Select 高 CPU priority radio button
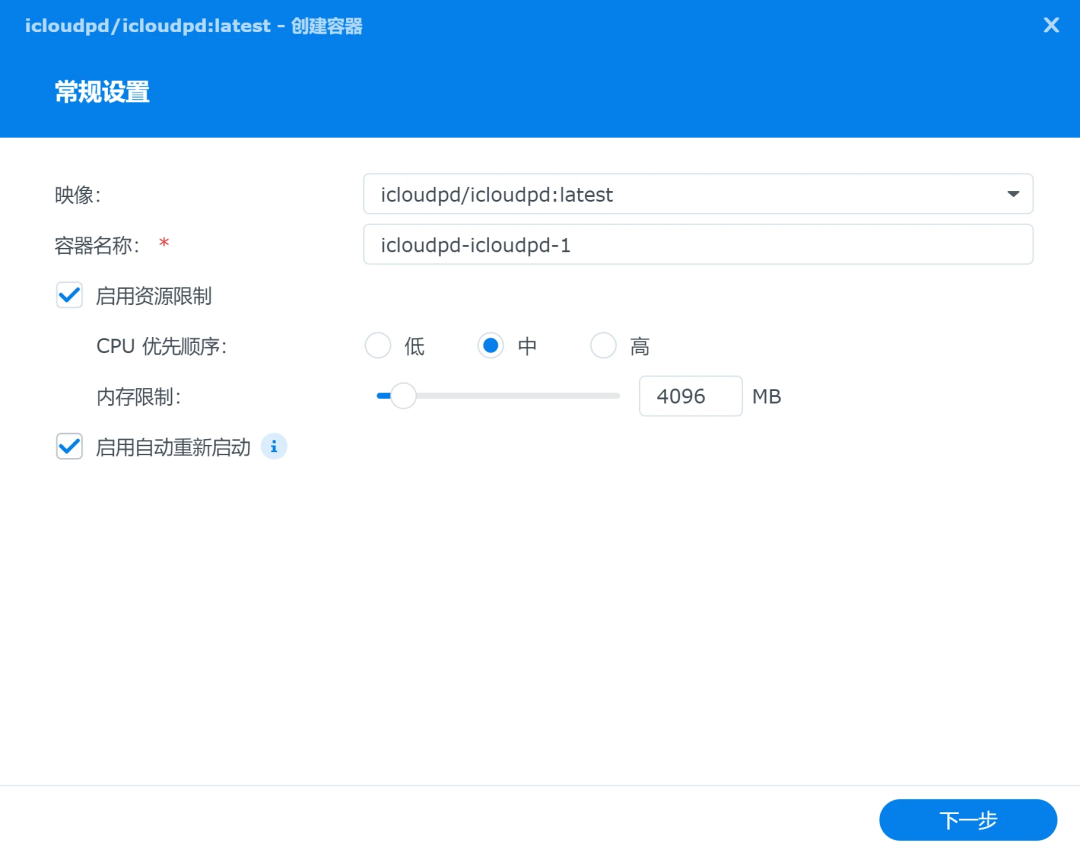1080x852 pixels. (x=603, y=346)
